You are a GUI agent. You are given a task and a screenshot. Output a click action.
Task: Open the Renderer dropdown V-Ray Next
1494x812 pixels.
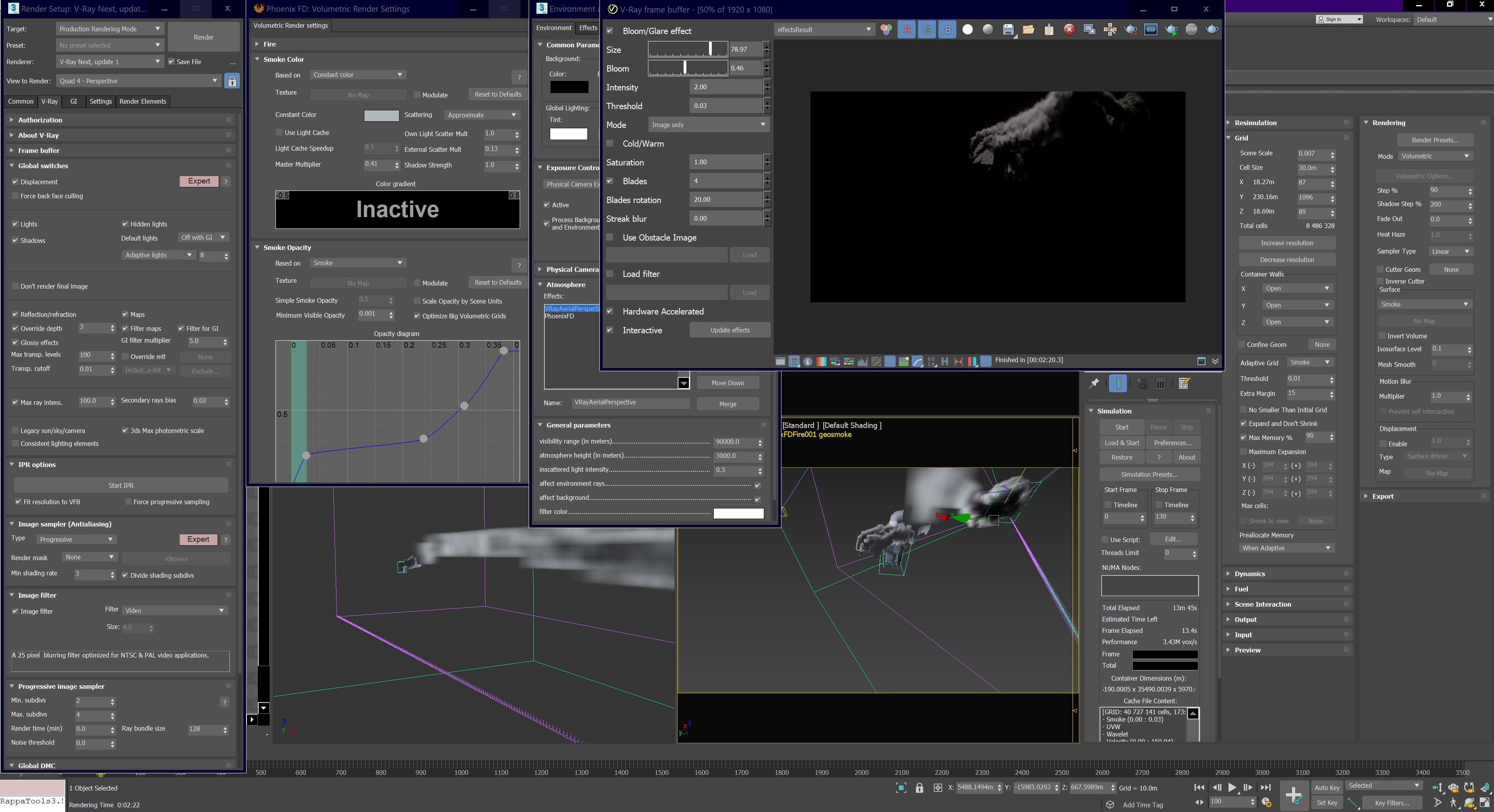pos(110,62)
